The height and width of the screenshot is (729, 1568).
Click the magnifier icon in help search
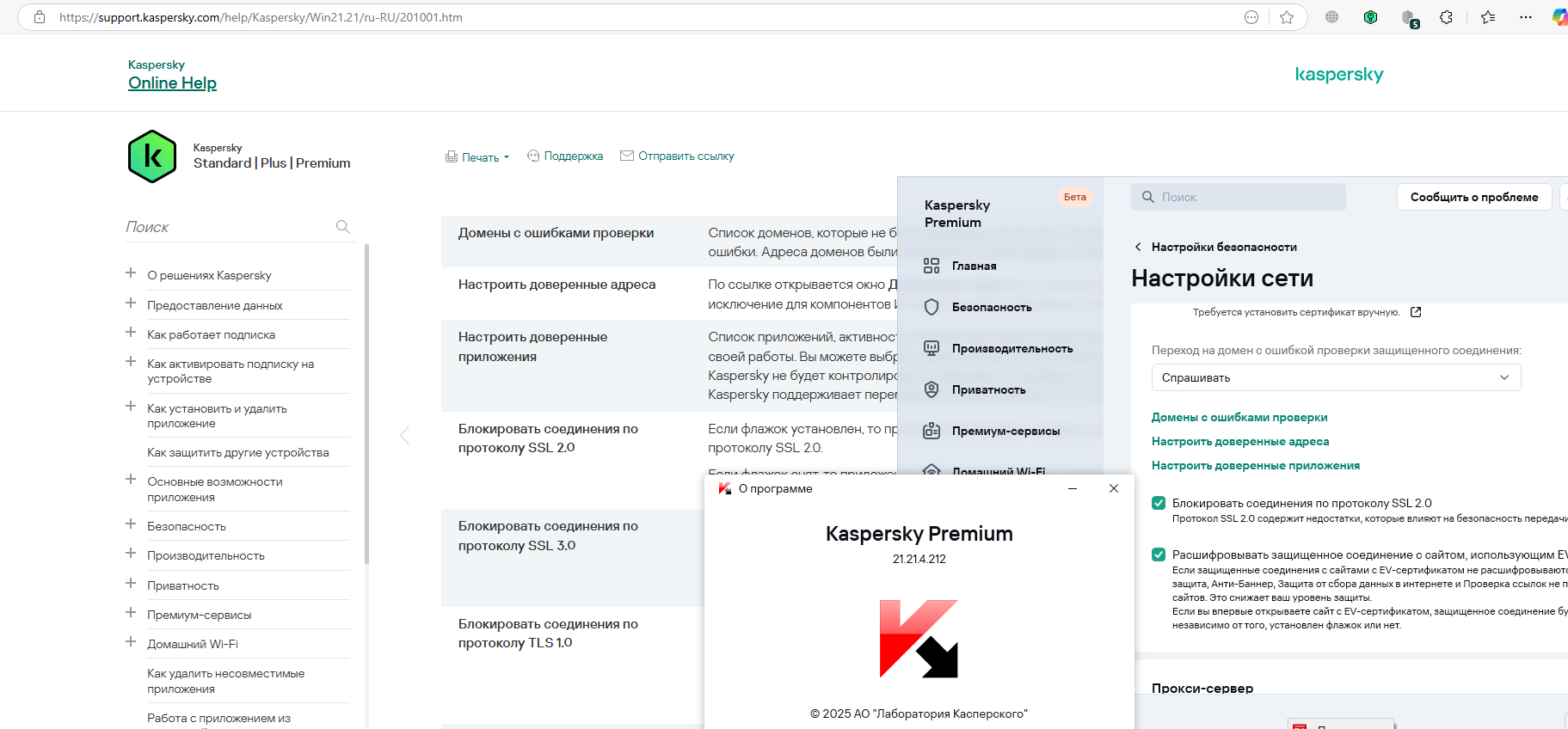pos(342,227)
